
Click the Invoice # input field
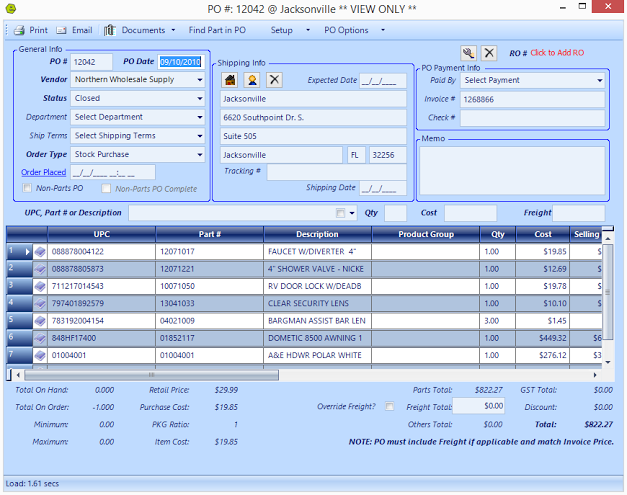tap(532, 99)
